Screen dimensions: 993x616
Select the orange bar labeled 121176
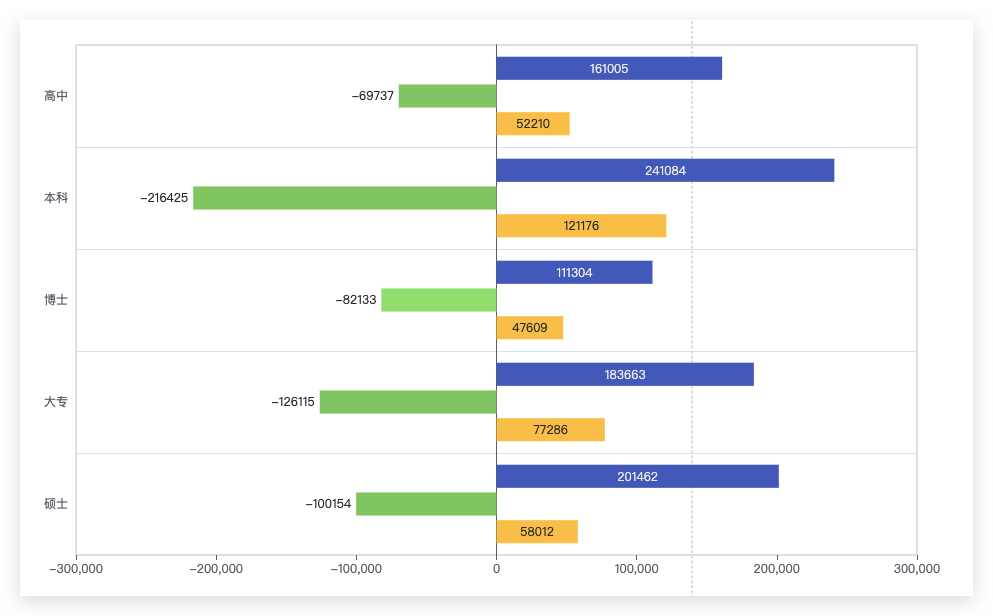[581, 225]
